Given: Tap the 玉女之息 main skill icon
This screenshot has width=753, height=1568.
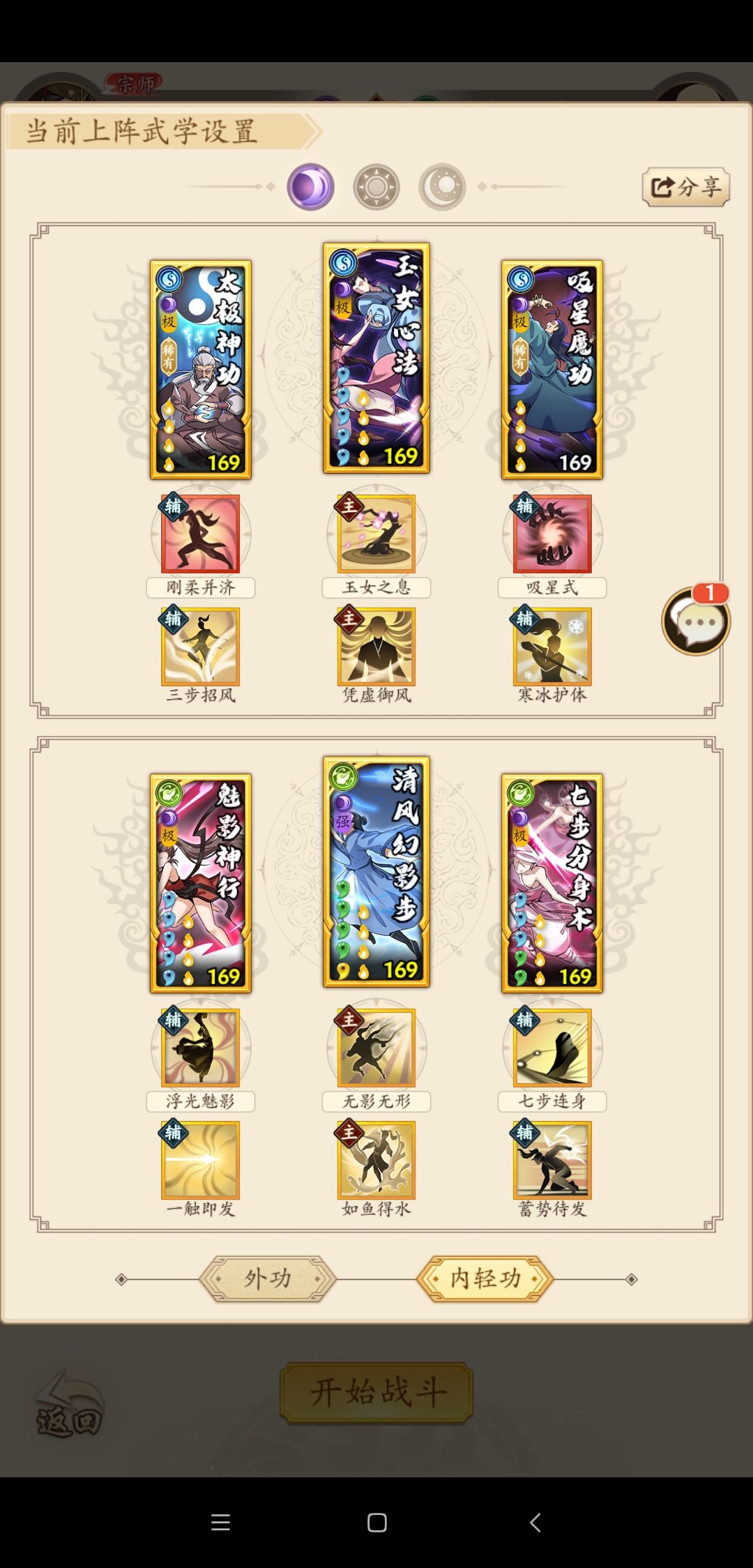Looking at the screenshot, I should pyautogui.click(x=376, y=534).
